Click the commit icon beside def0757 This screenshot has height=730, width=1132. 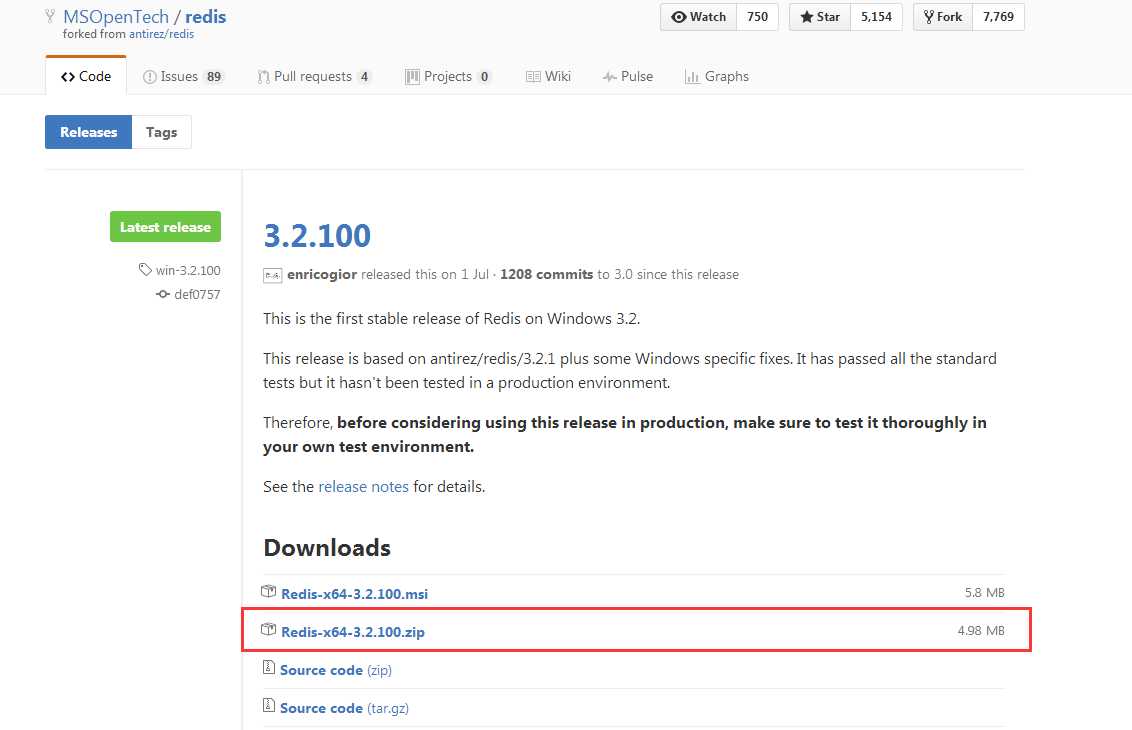point(163,294)
